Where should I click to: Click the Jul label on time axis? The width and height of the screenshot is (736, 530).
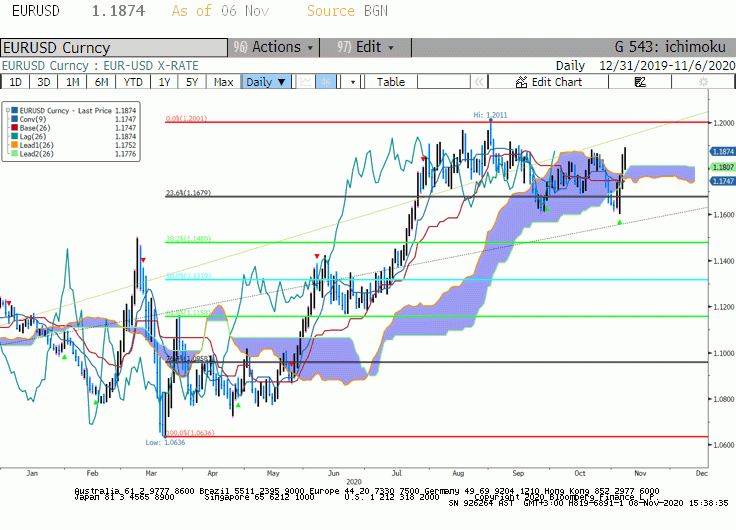(x=397, y=473)
